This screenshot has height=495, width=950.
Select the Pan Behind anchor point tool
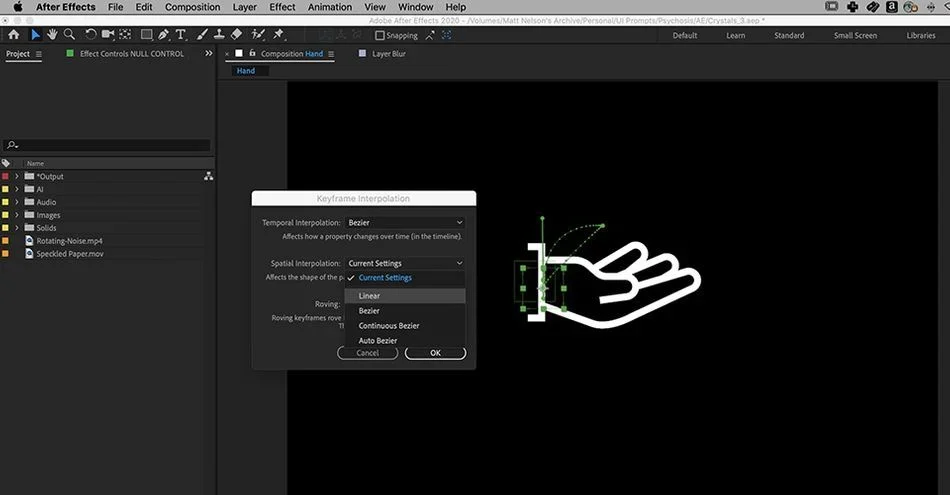pos(125,35)
